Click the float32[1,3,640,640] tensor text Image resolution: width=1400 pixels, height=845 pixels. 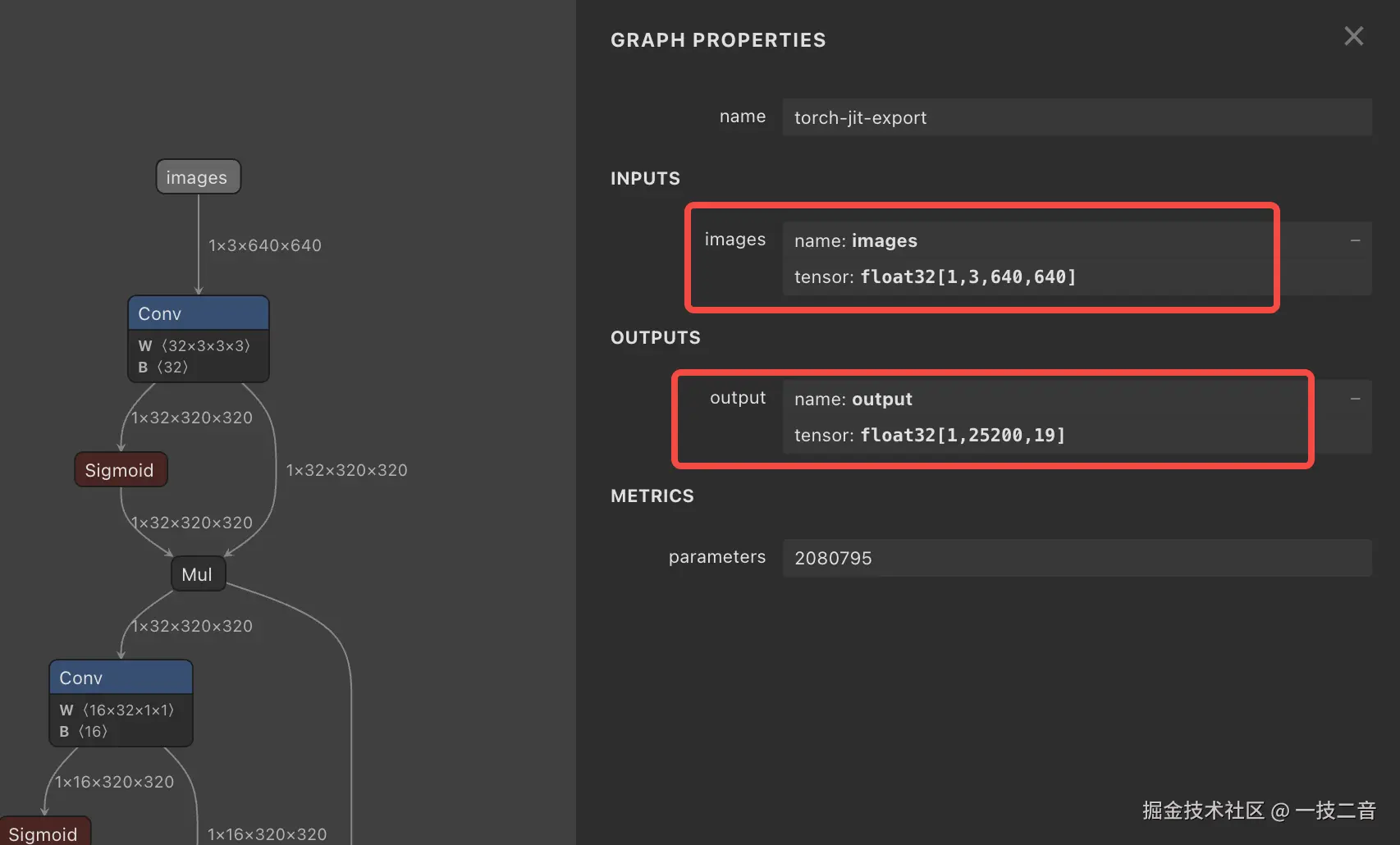pos(968,277)
